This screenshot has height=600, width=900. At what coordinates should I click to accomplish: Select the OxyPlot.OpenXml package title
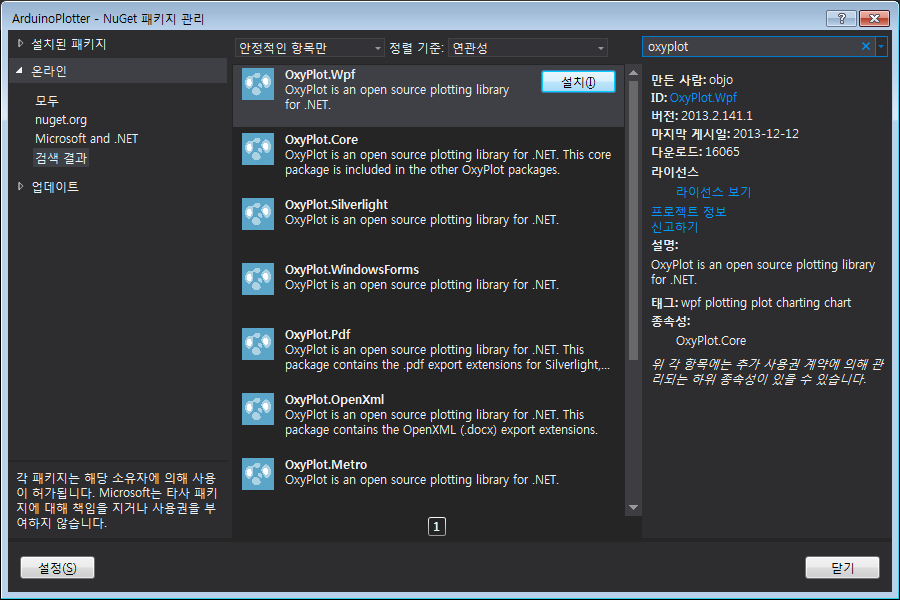[335, 399]
